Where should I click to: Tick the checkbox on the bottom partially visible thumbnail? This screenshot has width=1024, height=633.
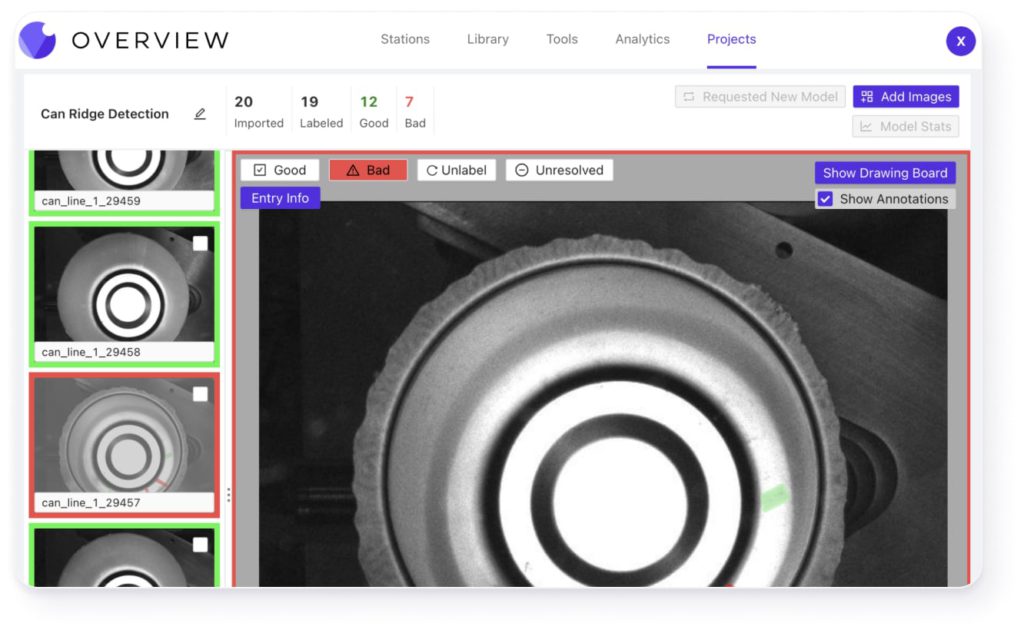pos(200,545)
